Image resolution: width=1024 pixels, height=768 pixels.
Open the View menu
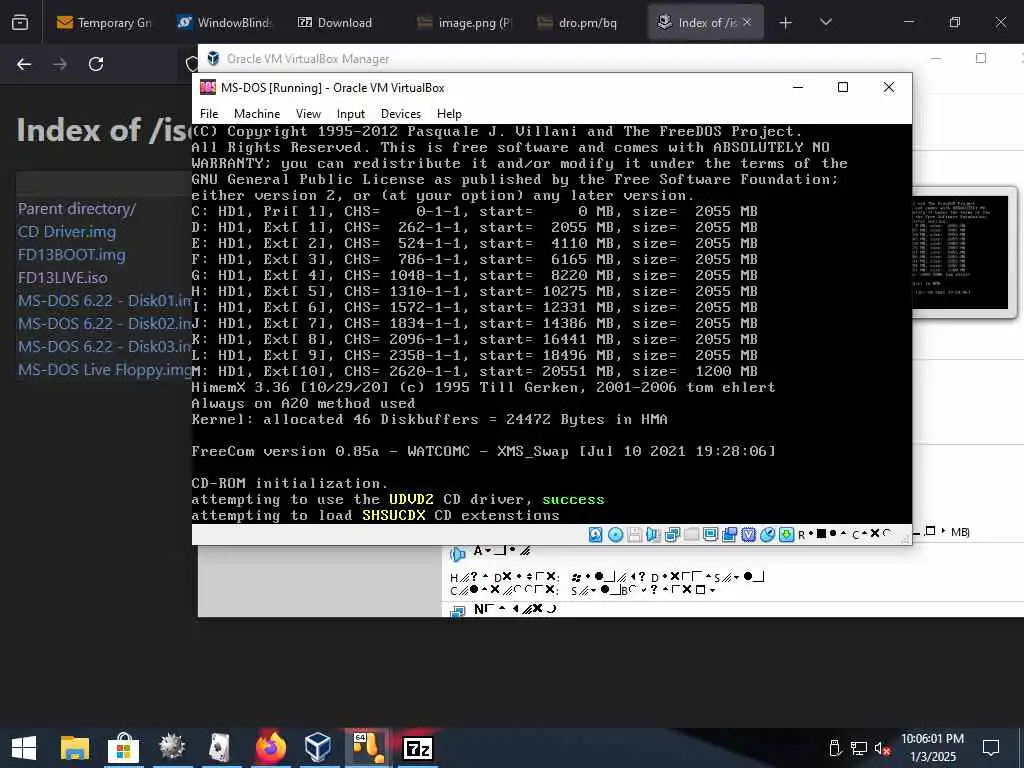click(x=308, y=114)
